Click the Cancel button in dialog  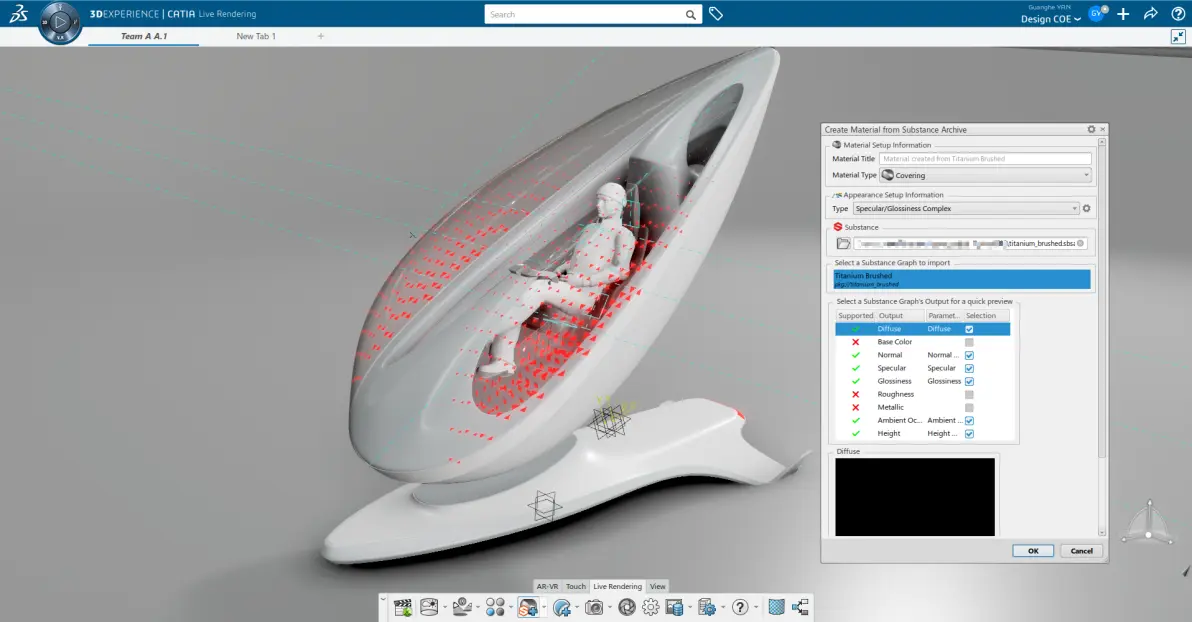coord(1082,551)
